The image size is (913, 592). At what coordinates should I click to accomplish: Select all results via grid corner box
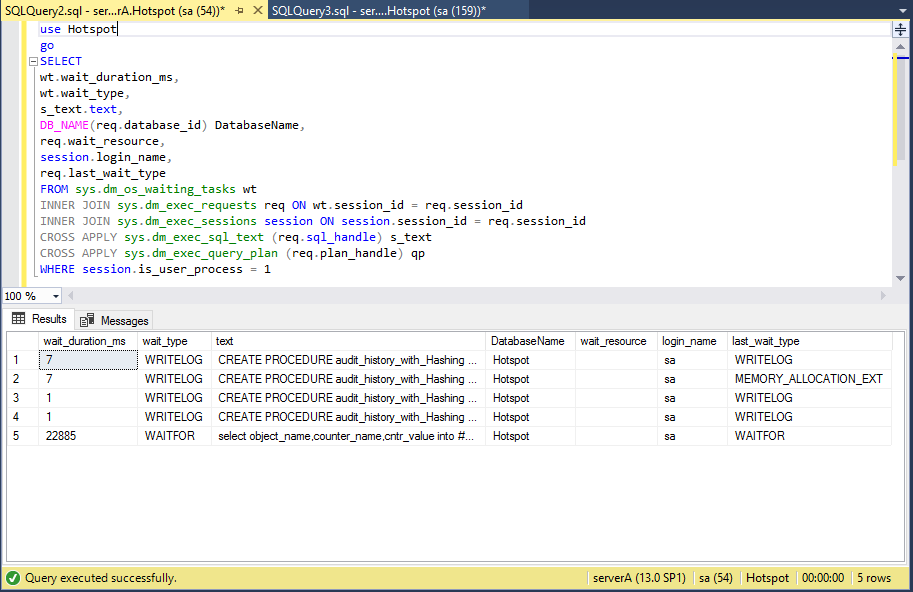point(21,341)
